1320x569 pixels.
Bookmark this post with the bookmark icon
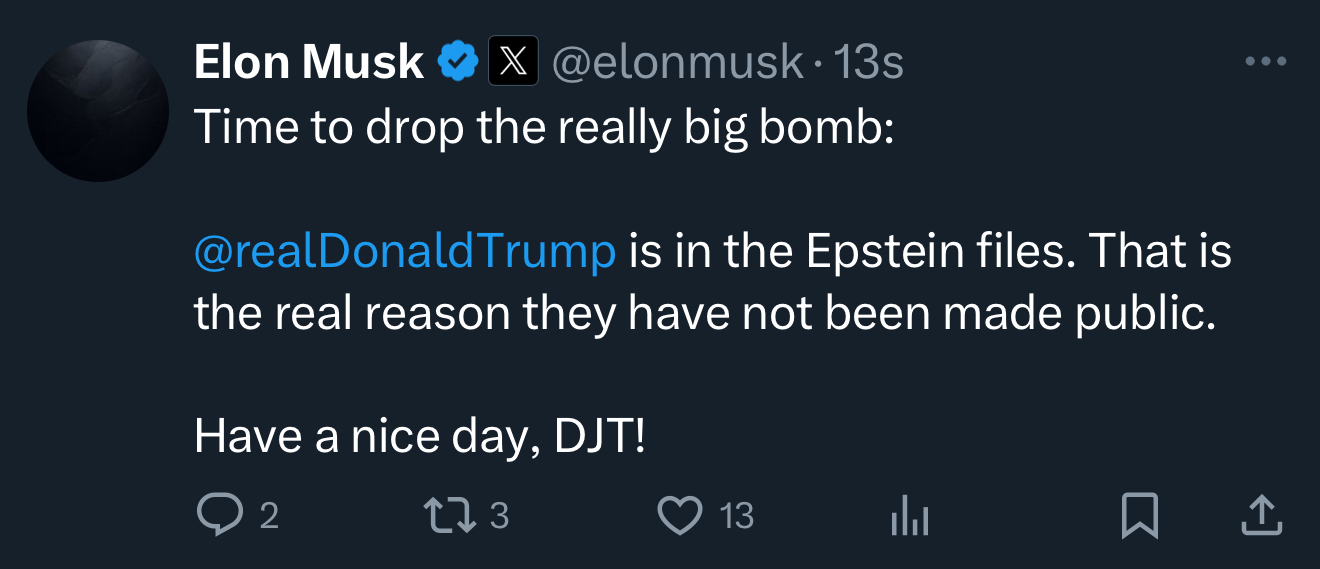pyautogui.click(x=1140, y=516)
